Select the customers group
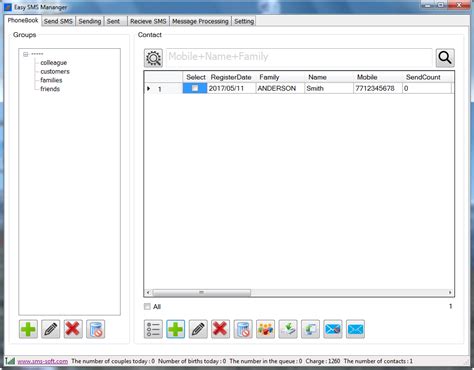This screenshot has width=474, height=370. pyautogui.click(x=55, y=71)
